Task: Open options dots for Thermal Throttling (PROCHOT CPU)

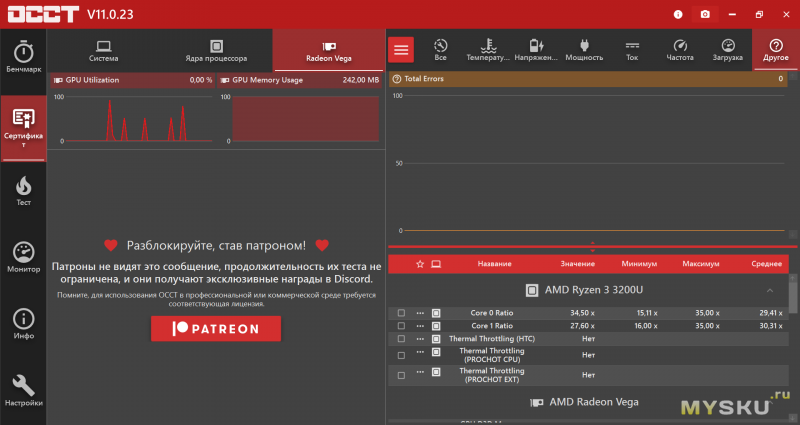Action: coord(420,352)
